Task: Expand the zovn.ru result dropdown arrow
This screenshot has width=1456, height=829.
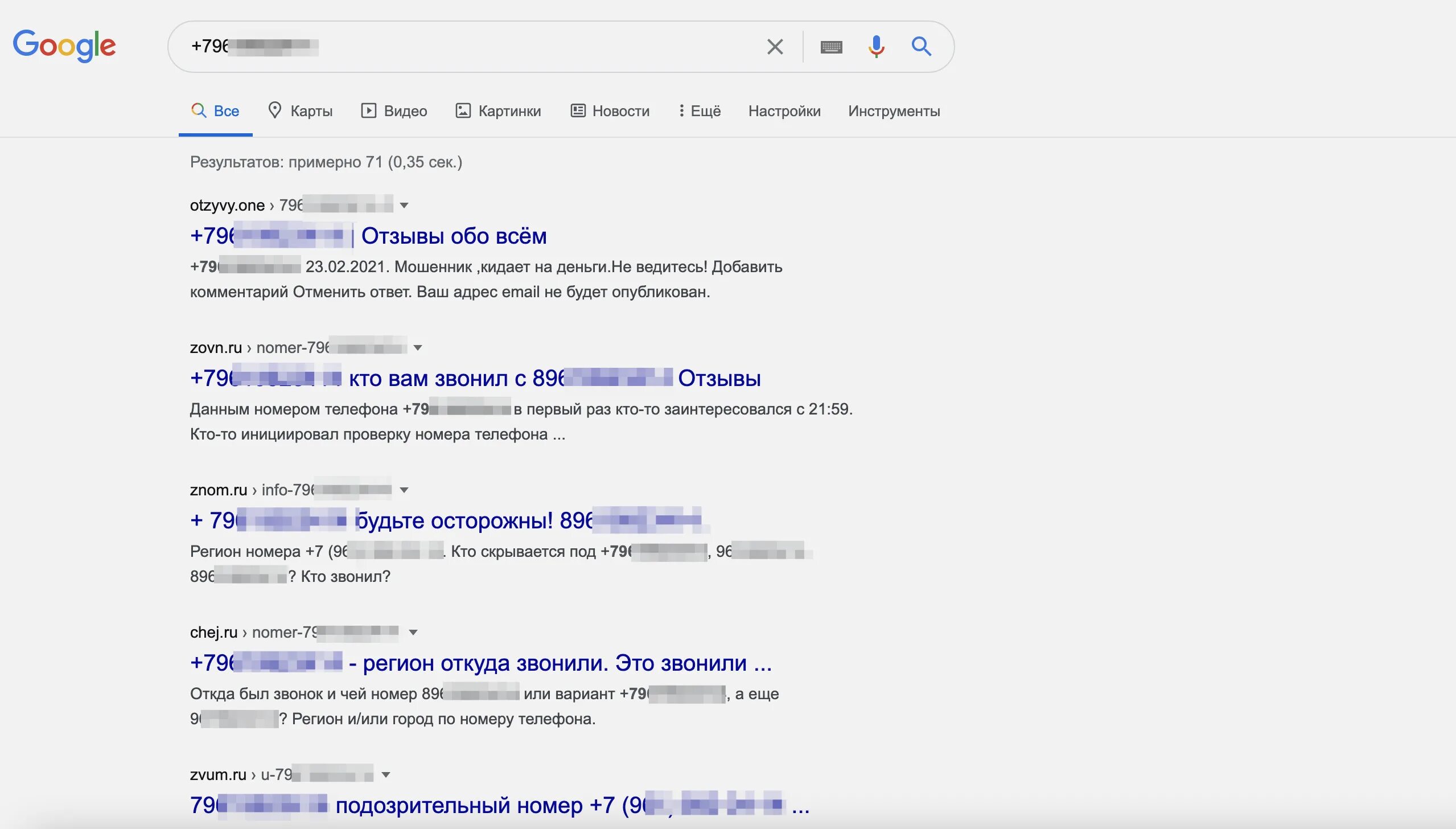Action: tap(418, 348)
